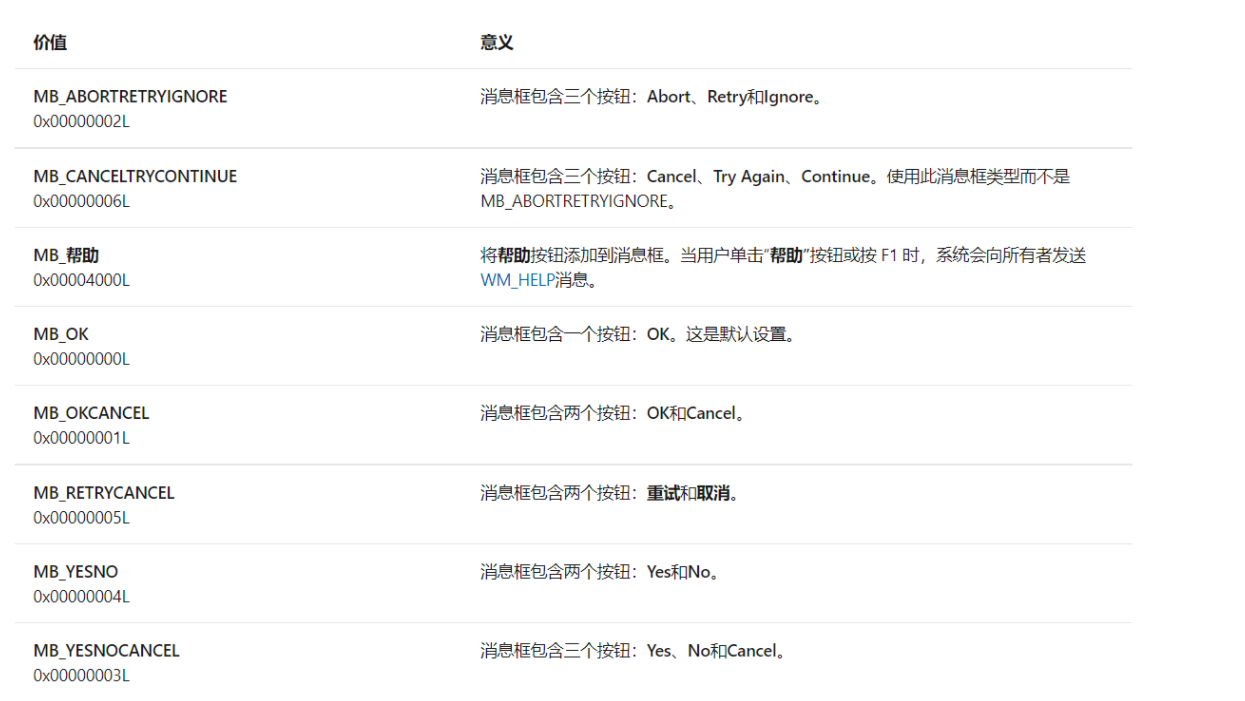Select the MB_RETRYCANCEL constant name

[x=104, y=493]
